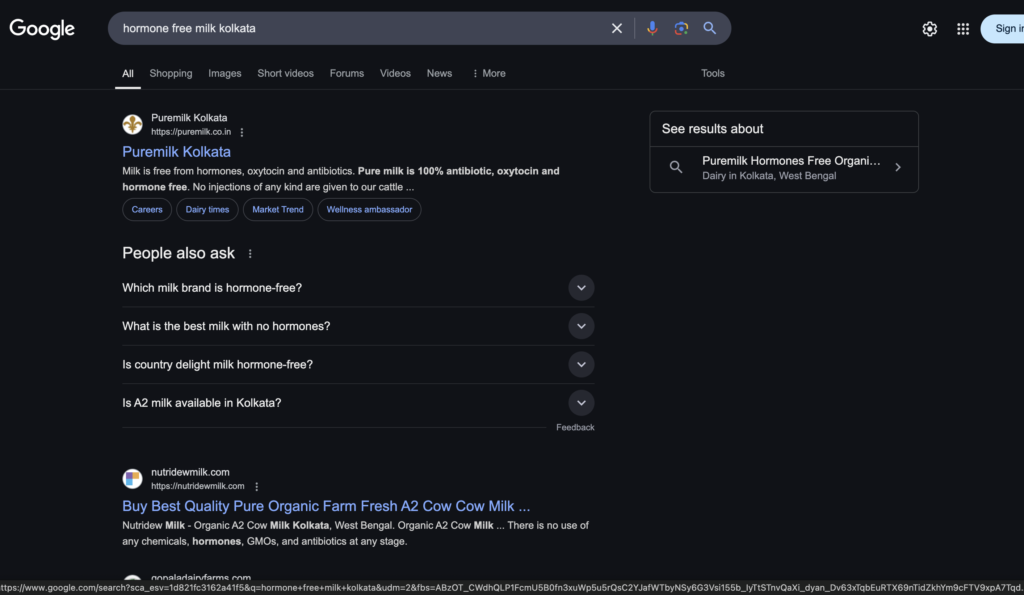Open 'Buy Best Quality Pure Organic' result
The width and height of the screenshot is (1024, 595).
pyautogui.click(x=326, y=506)
